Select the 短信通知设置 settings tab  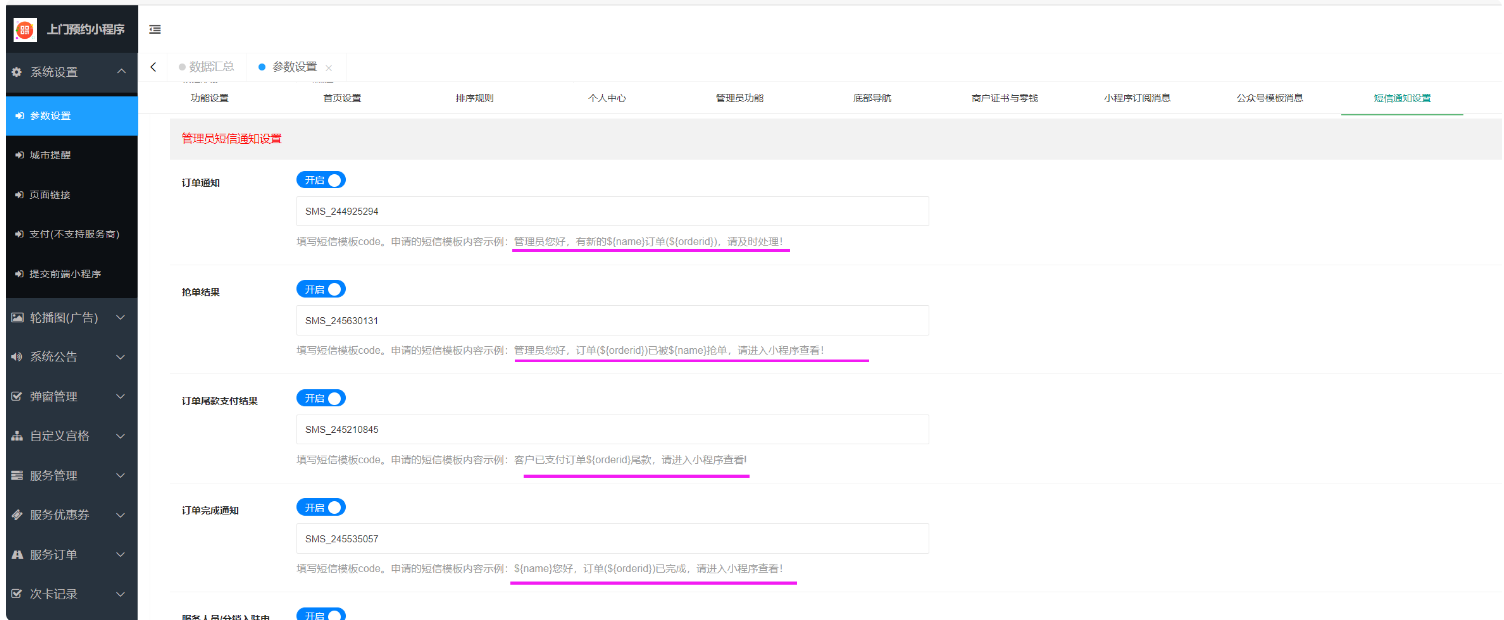tap(1402, 98)
